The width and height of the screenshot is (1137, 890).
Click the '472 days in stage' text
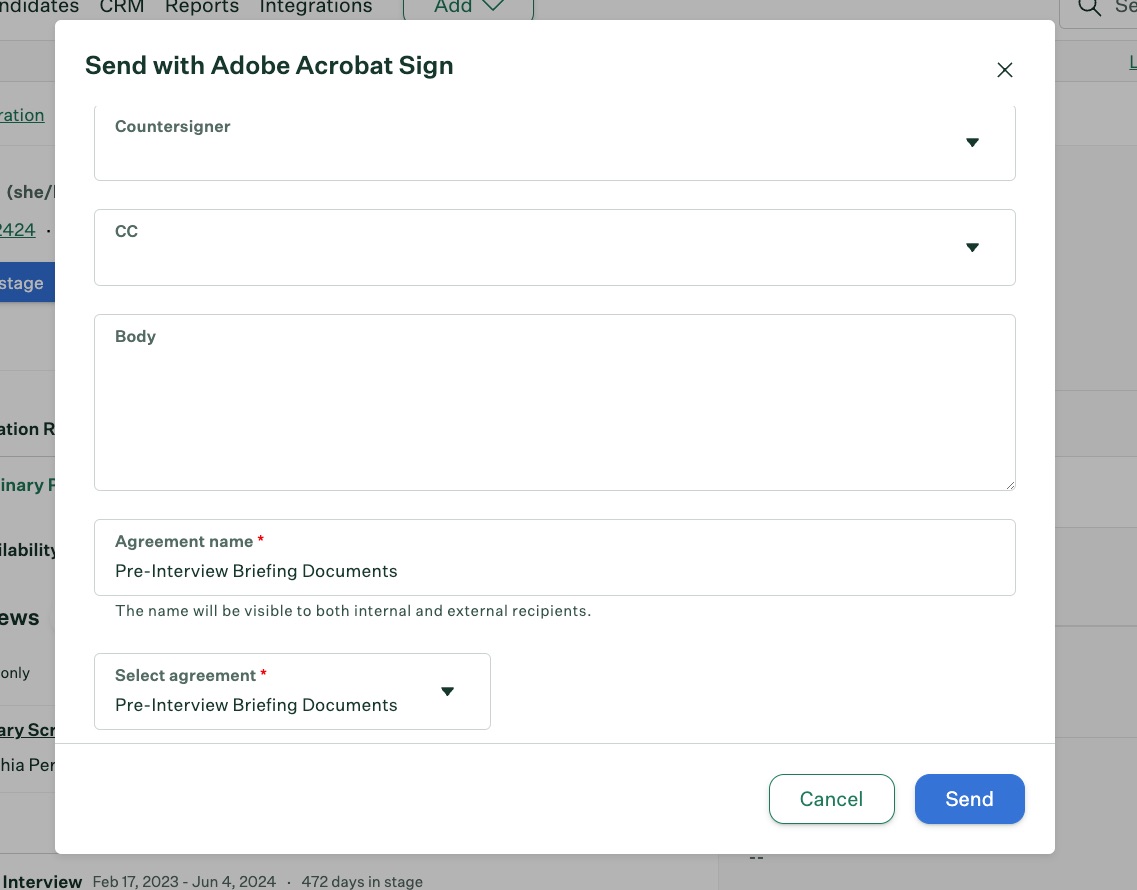pyautogui.click(x=362, y=881)
